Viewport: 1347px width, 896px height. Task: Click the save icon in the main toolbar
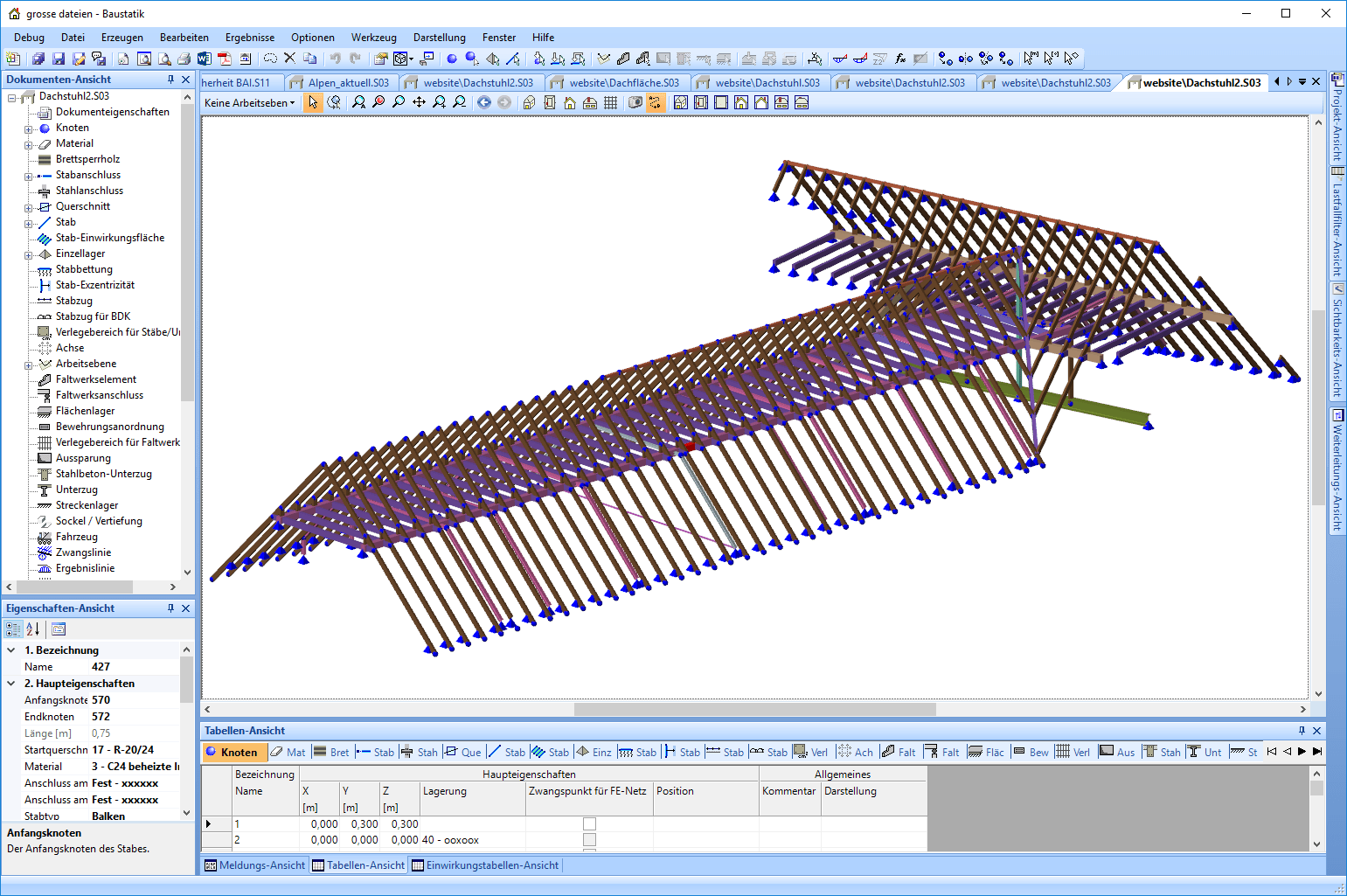[58, 58]
